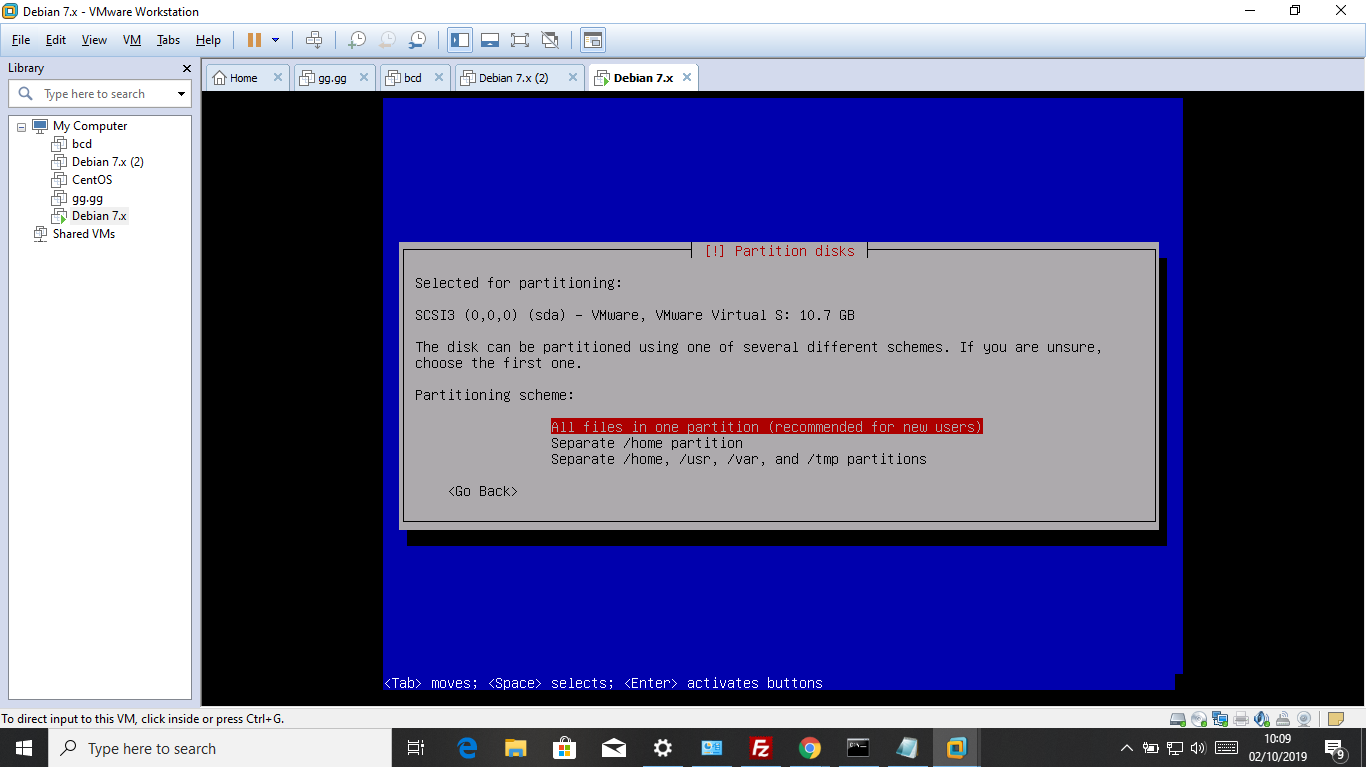
Task: Click the Unity mode toolbar icon
Action: point(550,40)
